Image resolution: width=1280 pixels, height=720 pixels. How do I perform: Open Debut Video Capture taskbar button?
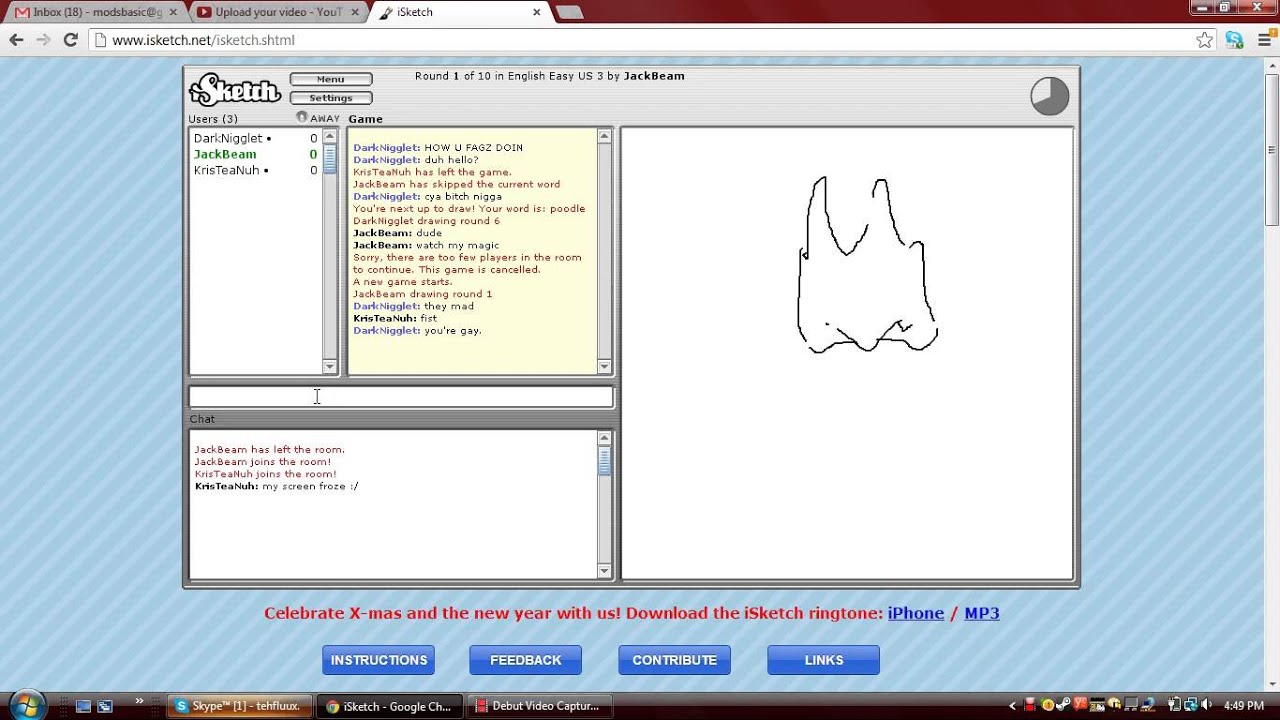tap(541, 706)
